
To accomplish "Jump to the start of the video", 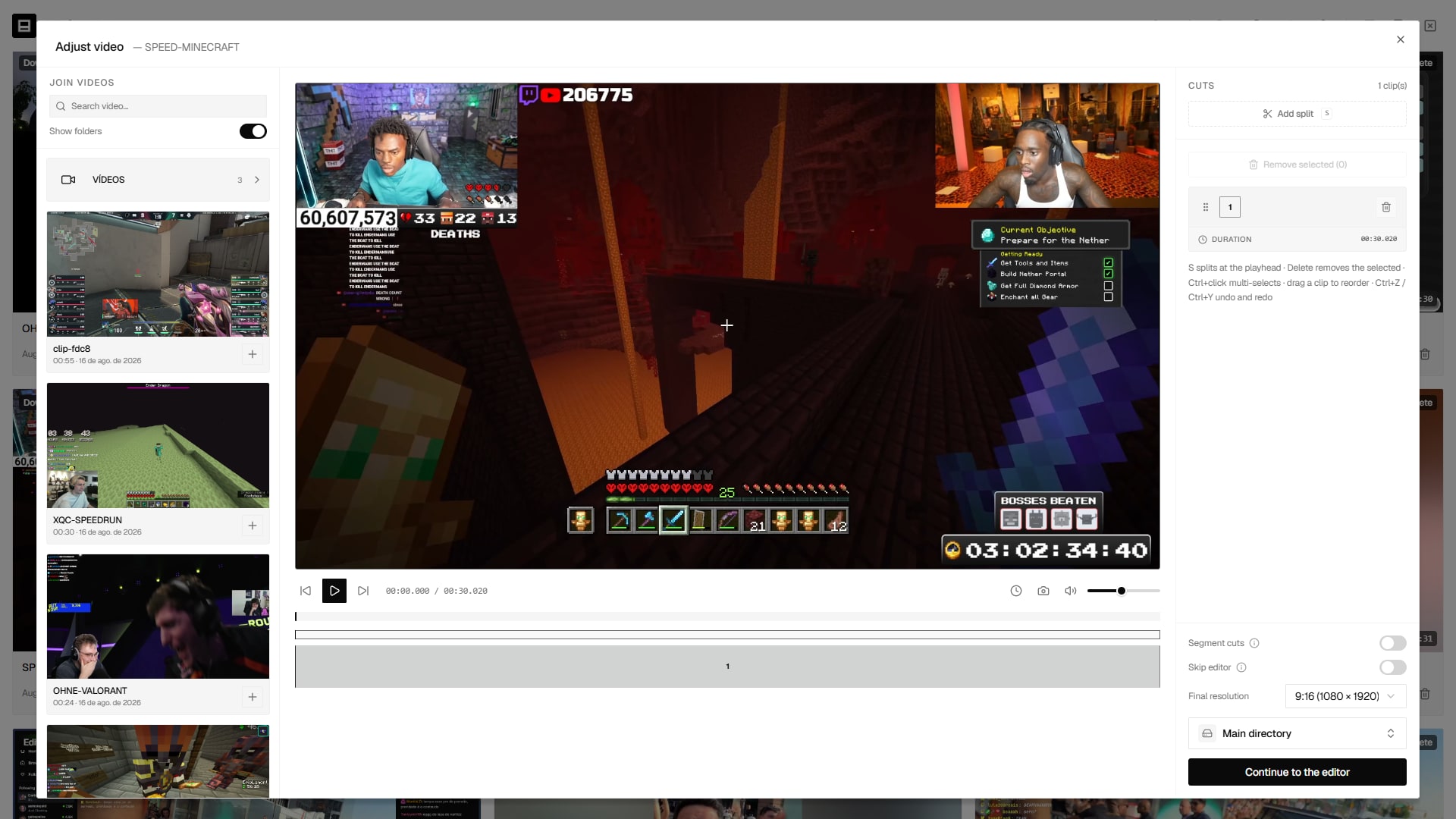I will point(306,591).
